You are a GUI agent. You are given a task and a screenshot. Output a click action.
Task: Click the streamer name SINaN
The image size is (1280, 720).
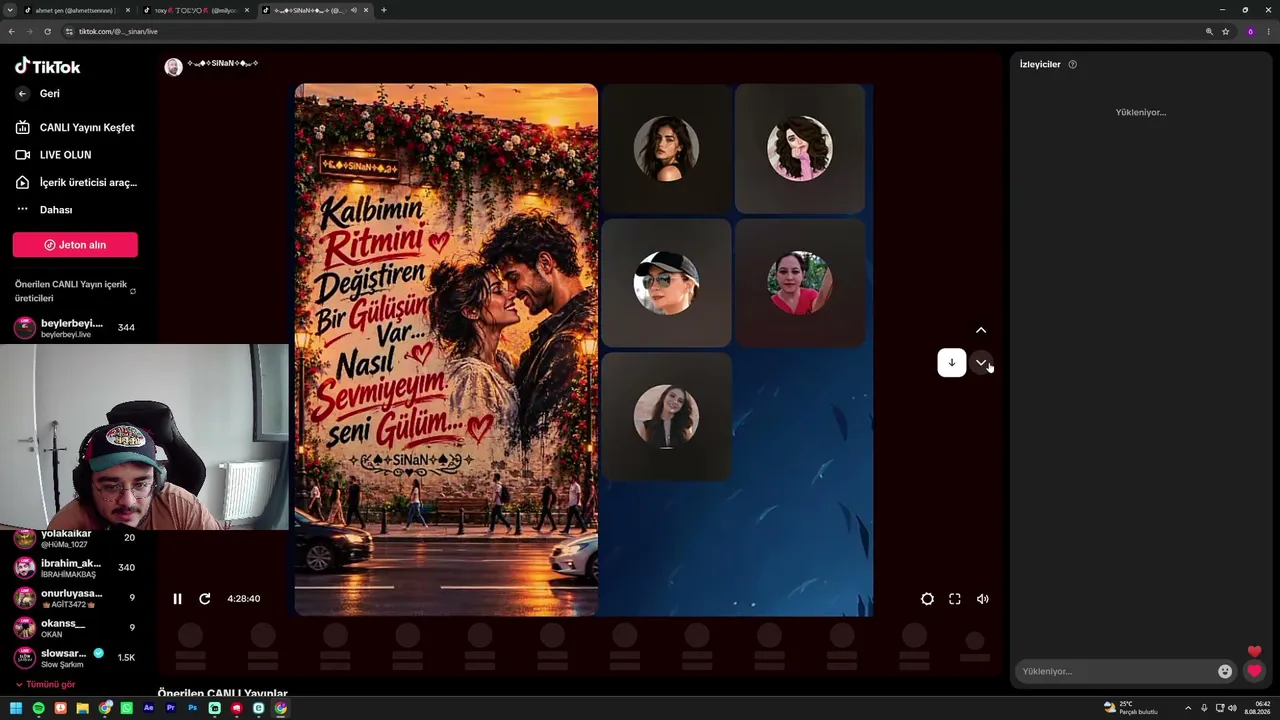point(223,63)
